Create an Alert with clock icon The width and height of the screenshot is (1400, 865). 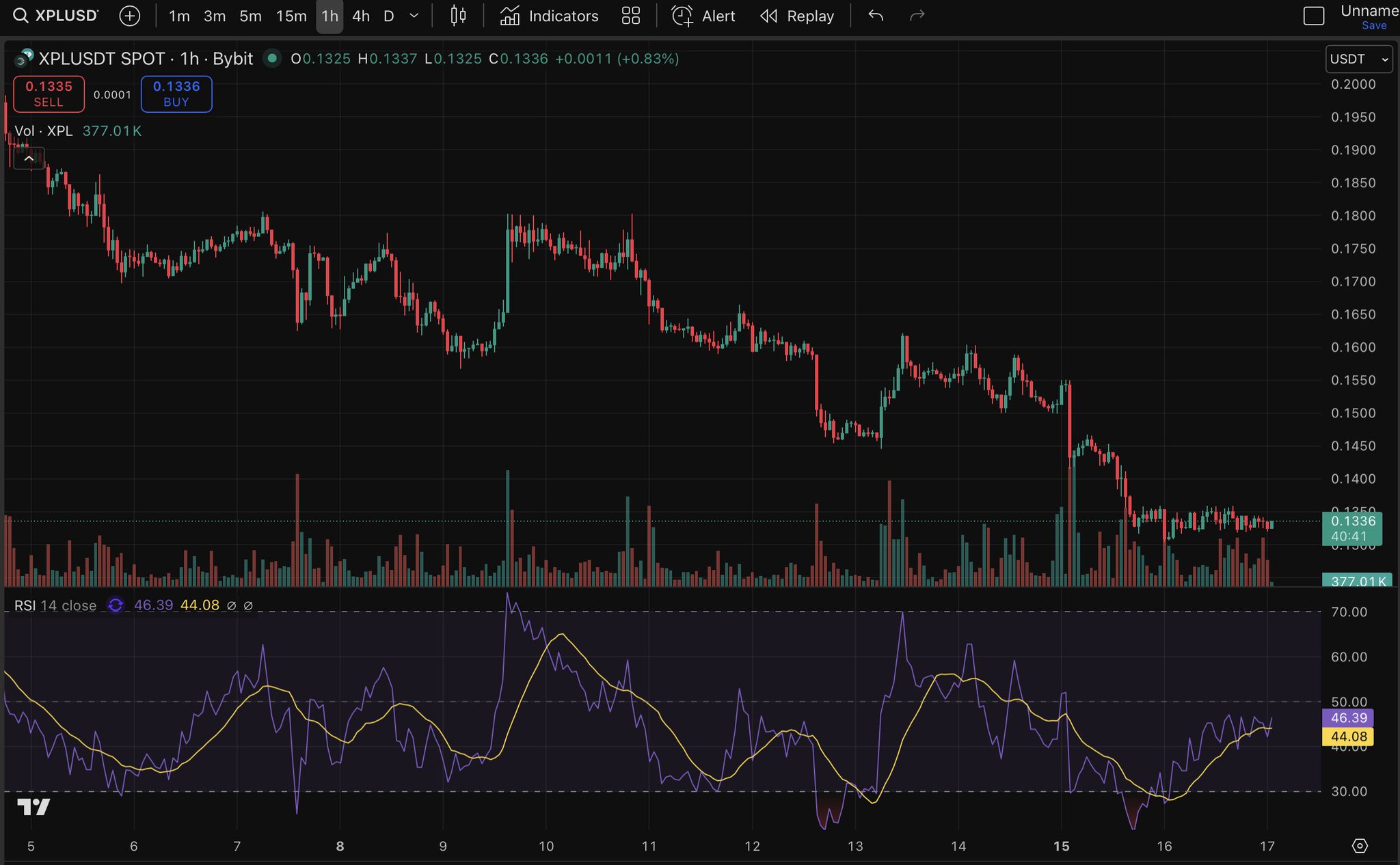click(x=703, y=16)
